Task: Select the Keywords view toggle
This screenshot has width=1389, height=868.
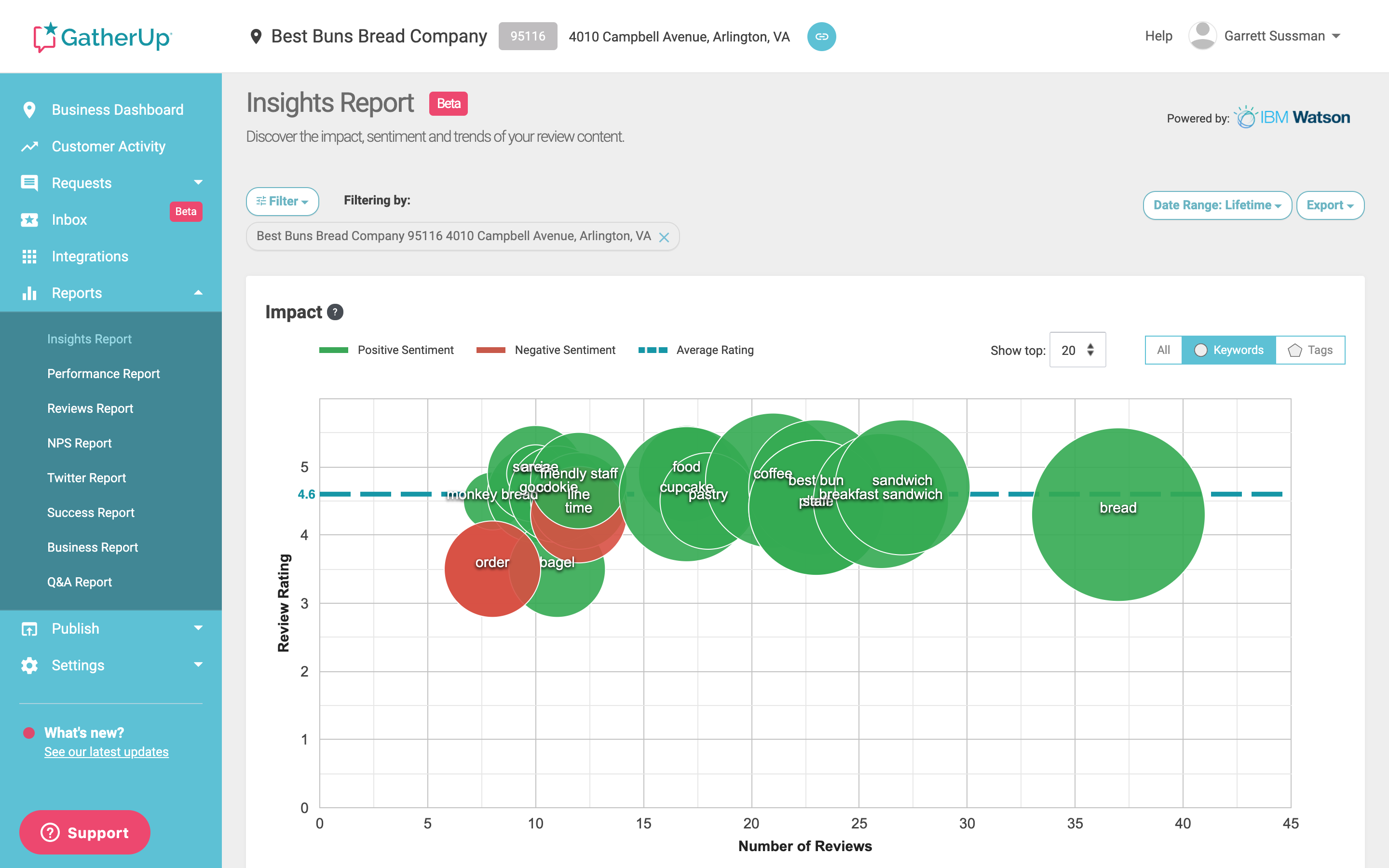Action: tap(1228, 350)
